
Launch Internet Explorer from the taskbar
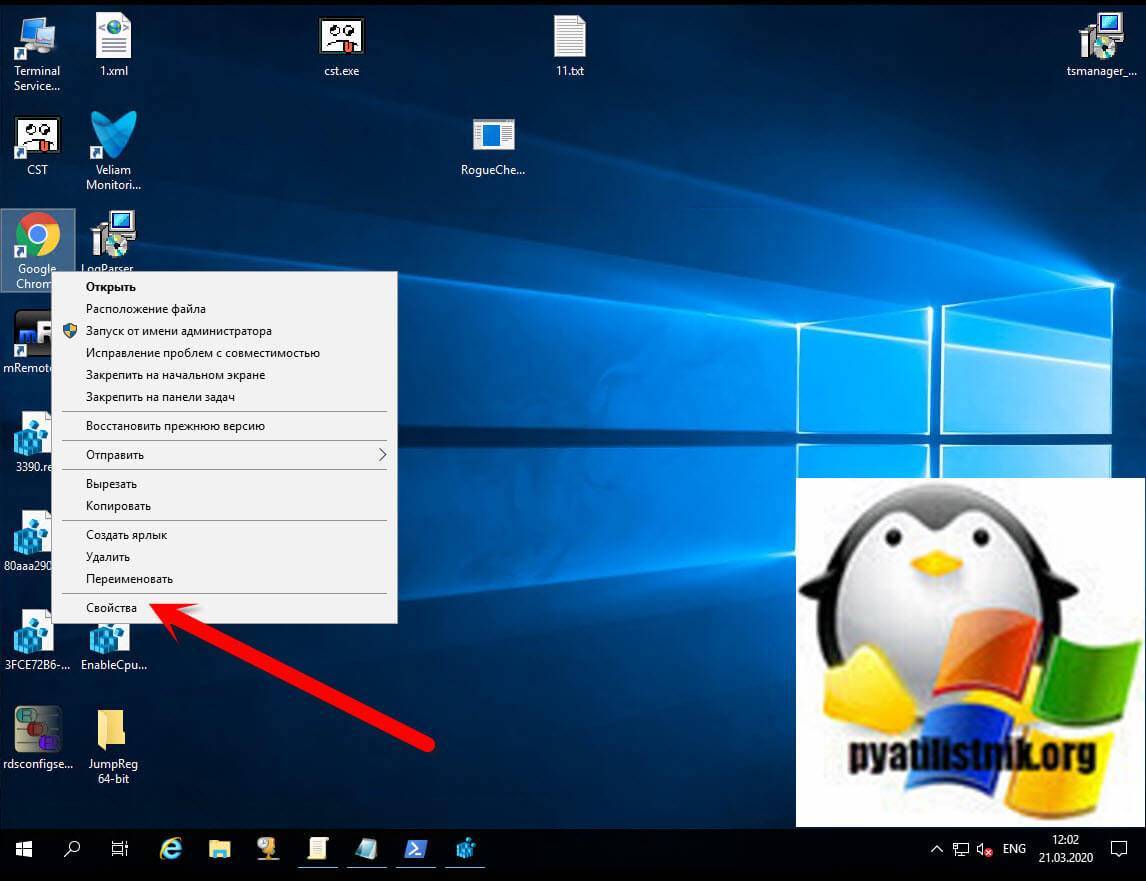171,849
